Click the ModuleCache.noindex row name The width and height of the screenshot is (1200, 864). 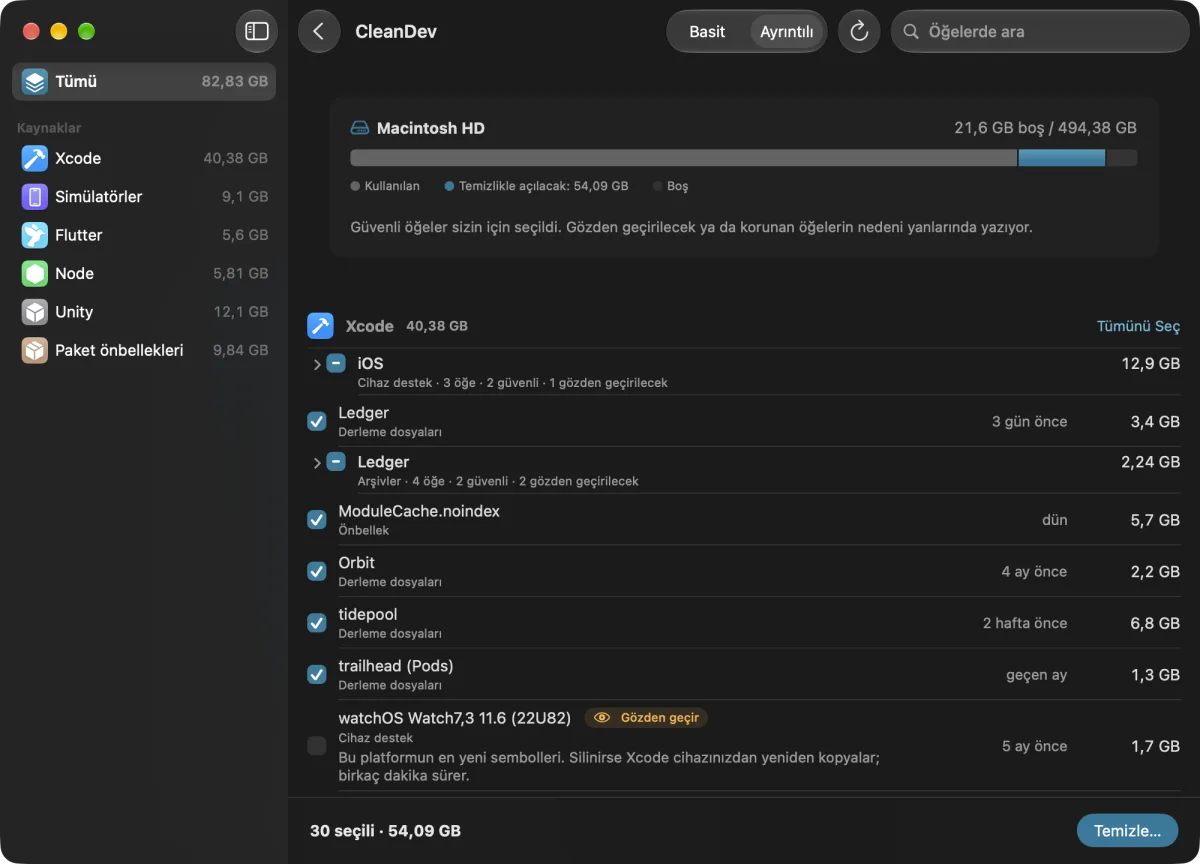tap(419, 511)
